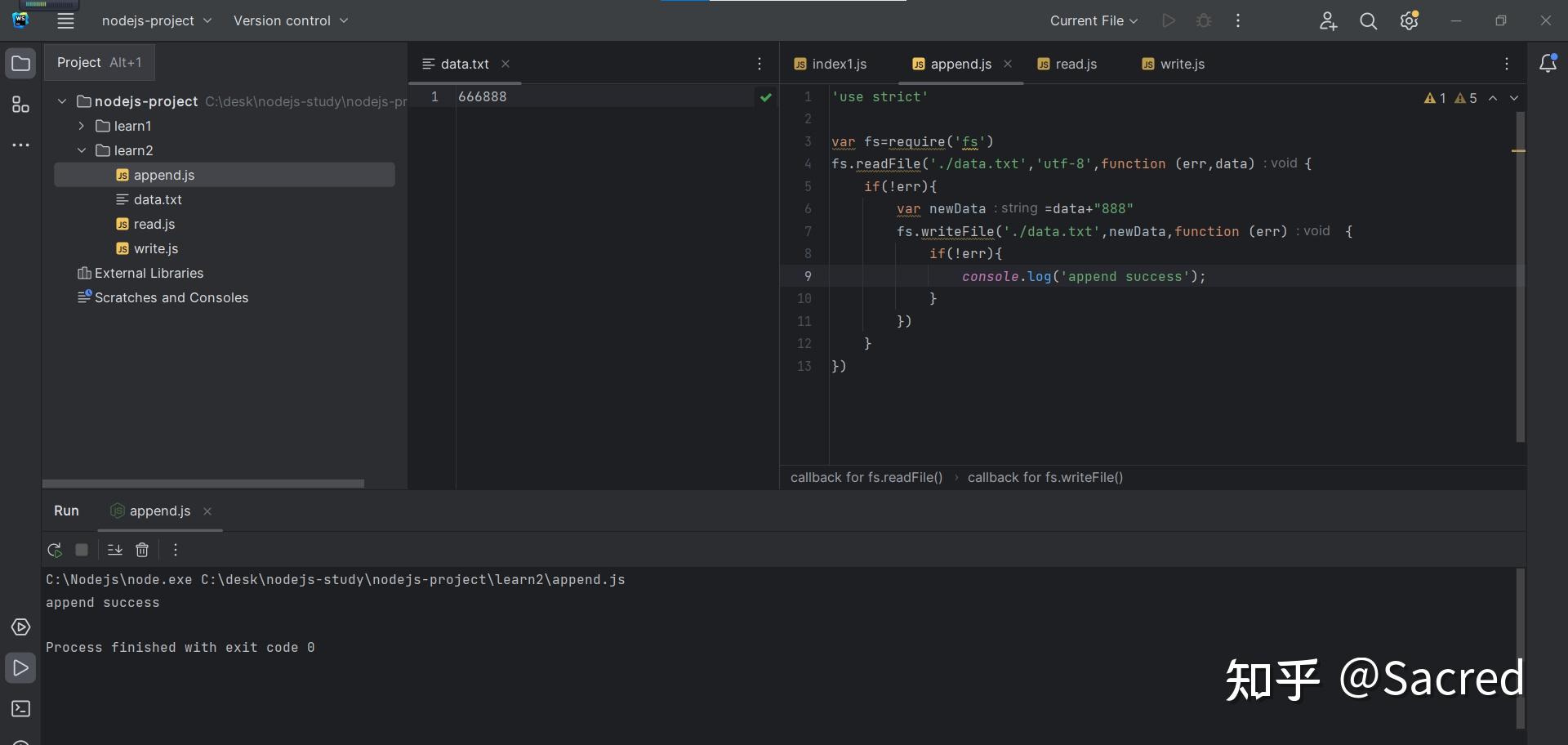The height and width of the screenshot is (745, 1568).
Task: Toggle scroll to end of output
Action: pyautogui.click(x=114, y=550)
